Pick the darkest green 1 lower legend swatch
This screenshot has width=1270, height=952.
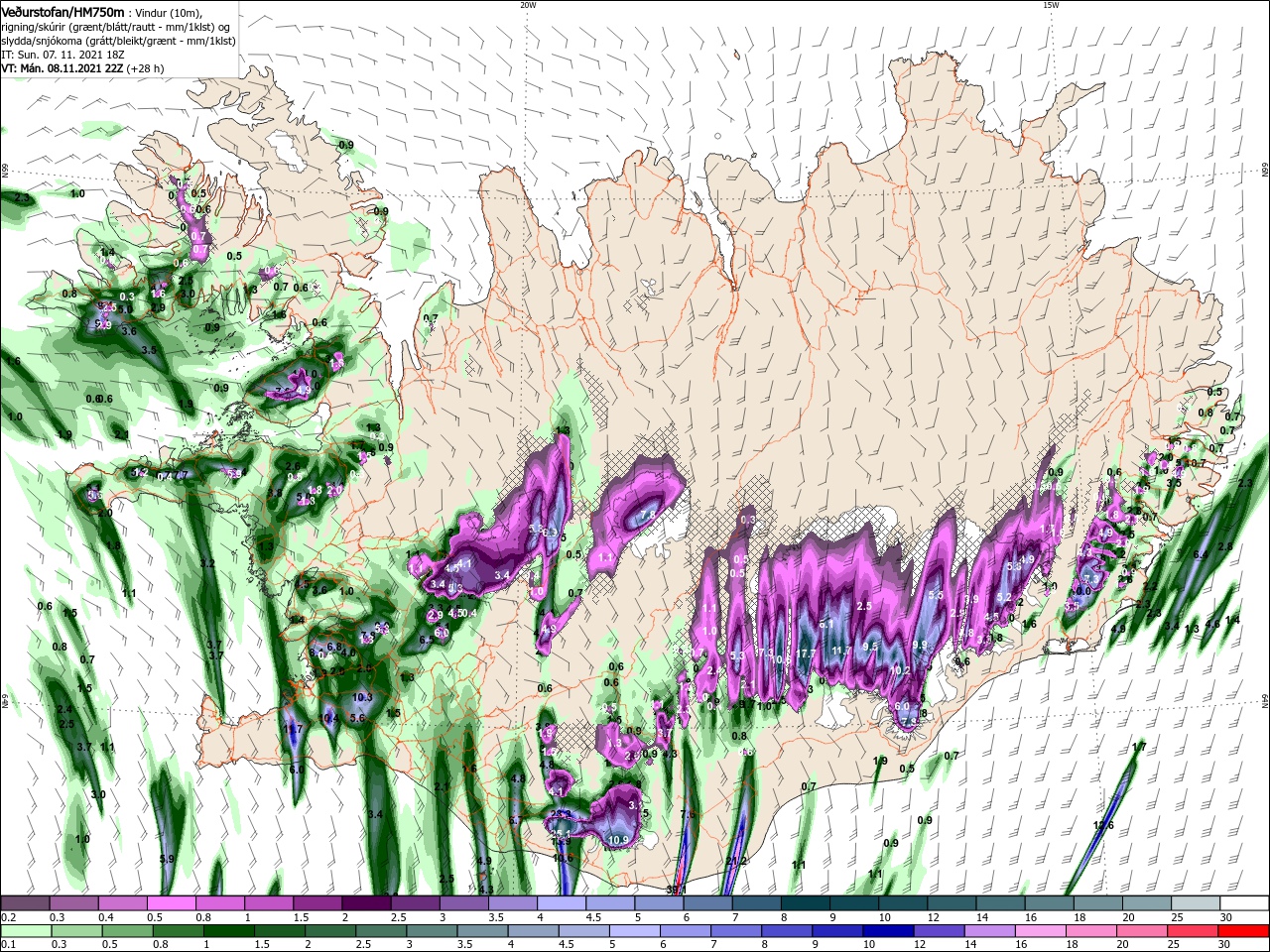click(x=228, y=930)
